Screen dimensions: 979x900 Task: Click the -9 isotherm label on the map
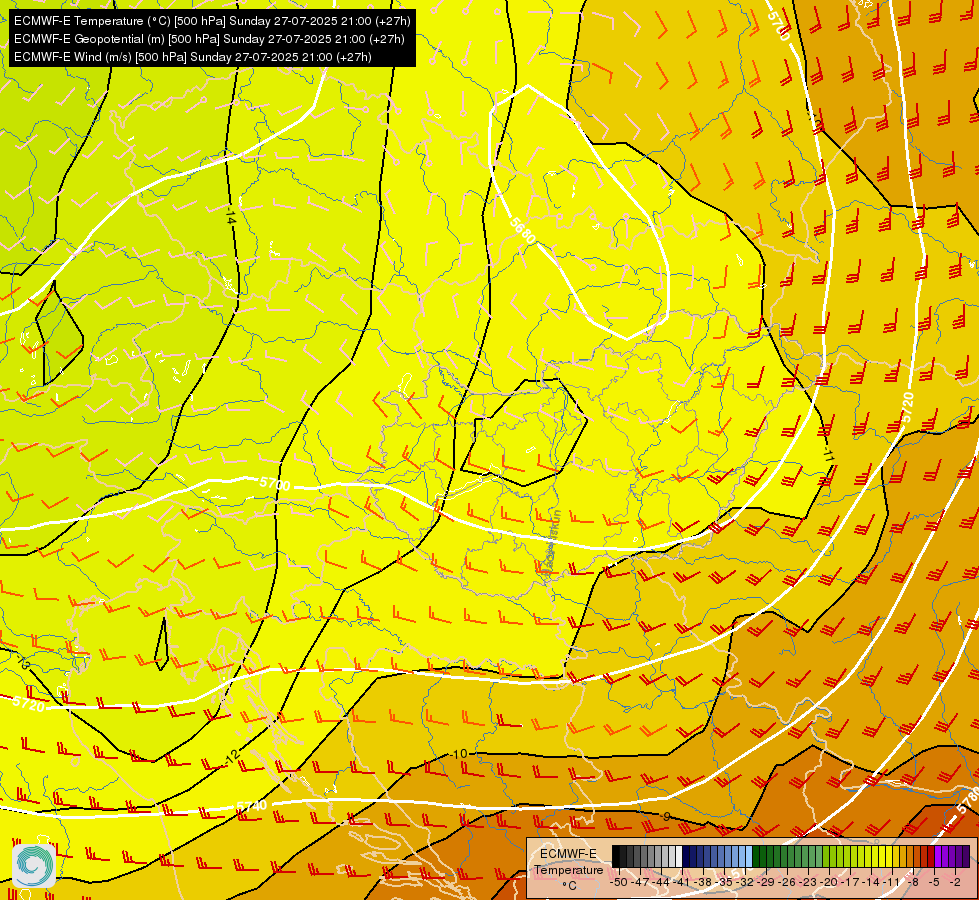pos(666,816)
